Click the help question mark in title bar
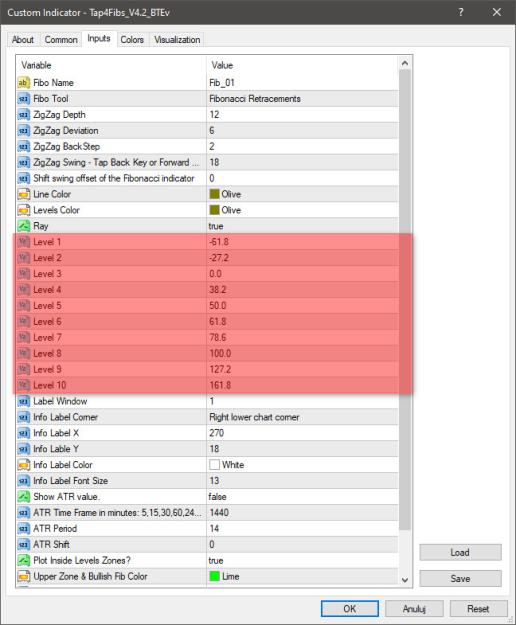Viewport: 516px width, 625px height. coord(461,12)
